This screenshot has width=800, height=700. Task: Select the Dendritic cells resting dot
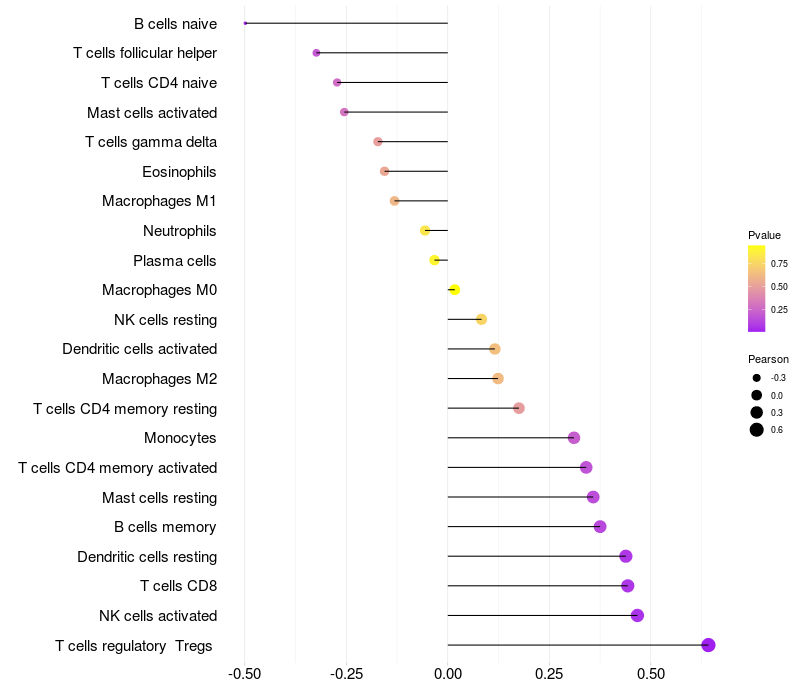coord(626,556)
